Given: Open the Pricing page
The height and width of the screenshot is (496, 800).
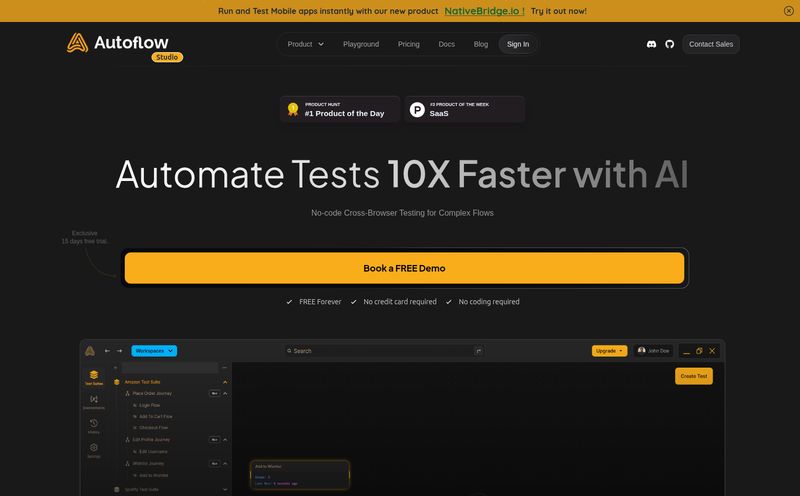Looking at the screenshot, I should coord(409,44).
